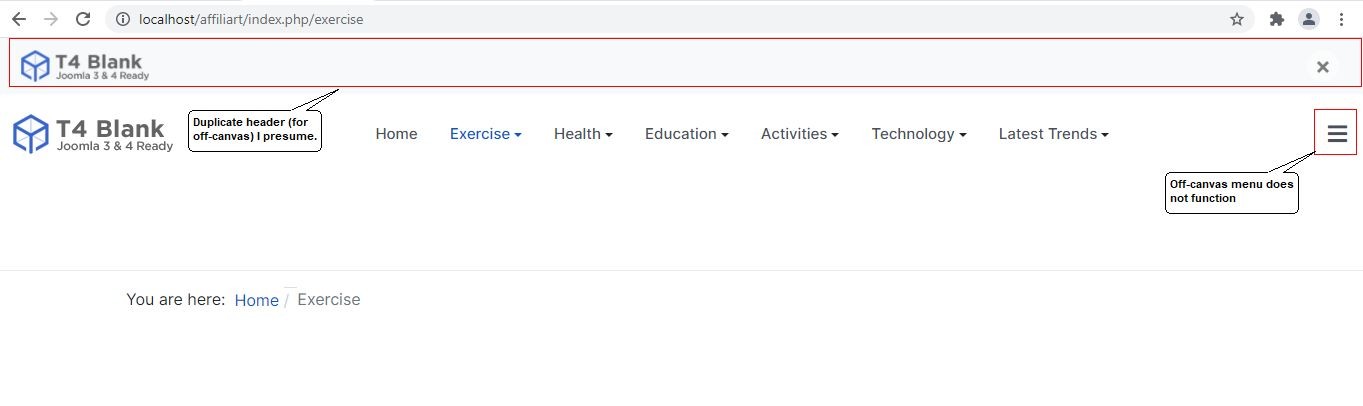Expand the Education dropdown menu

tap(686, 134)
